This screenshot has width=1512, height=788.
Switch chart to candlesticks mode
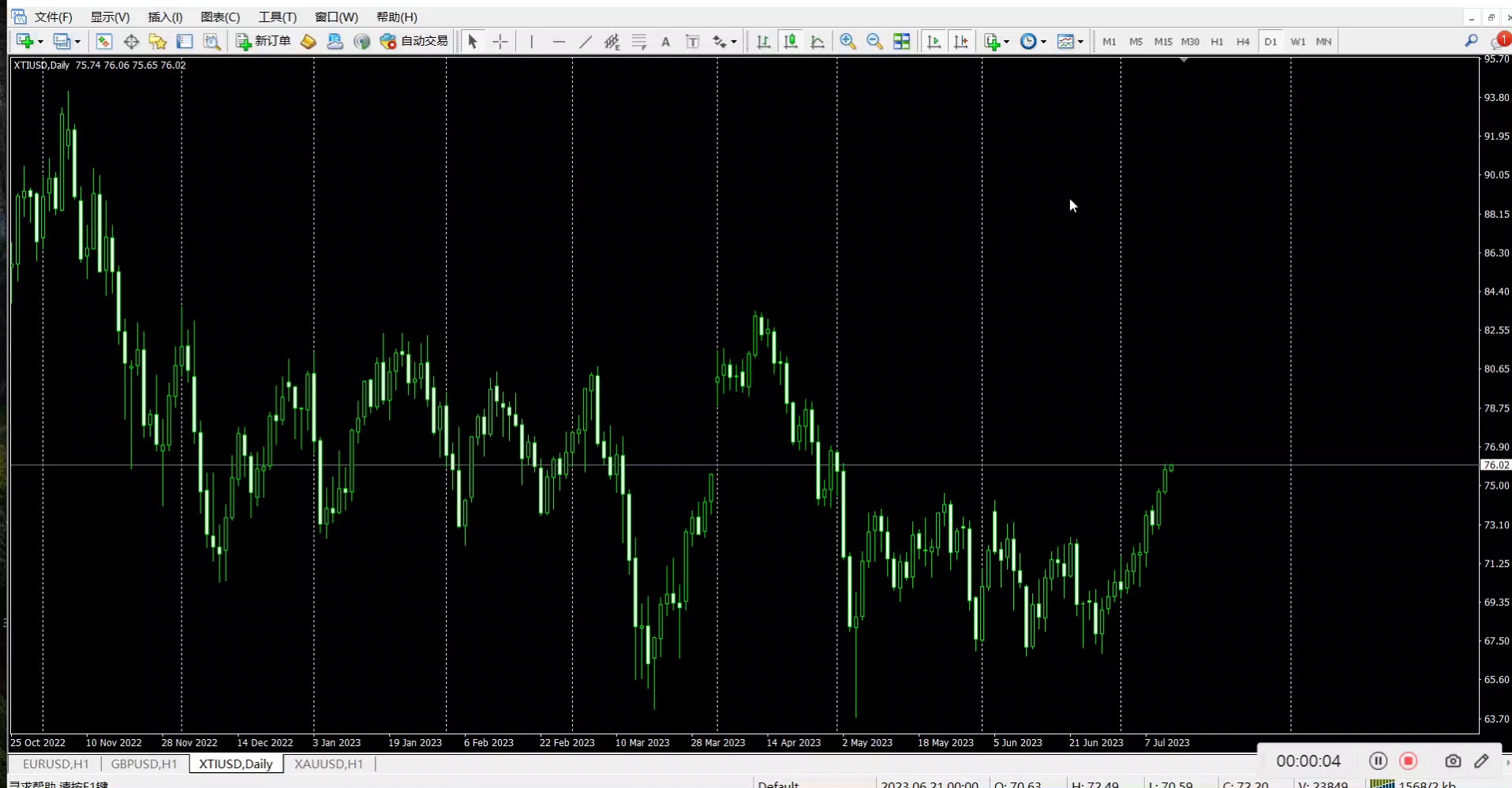(x=790, y=42)
